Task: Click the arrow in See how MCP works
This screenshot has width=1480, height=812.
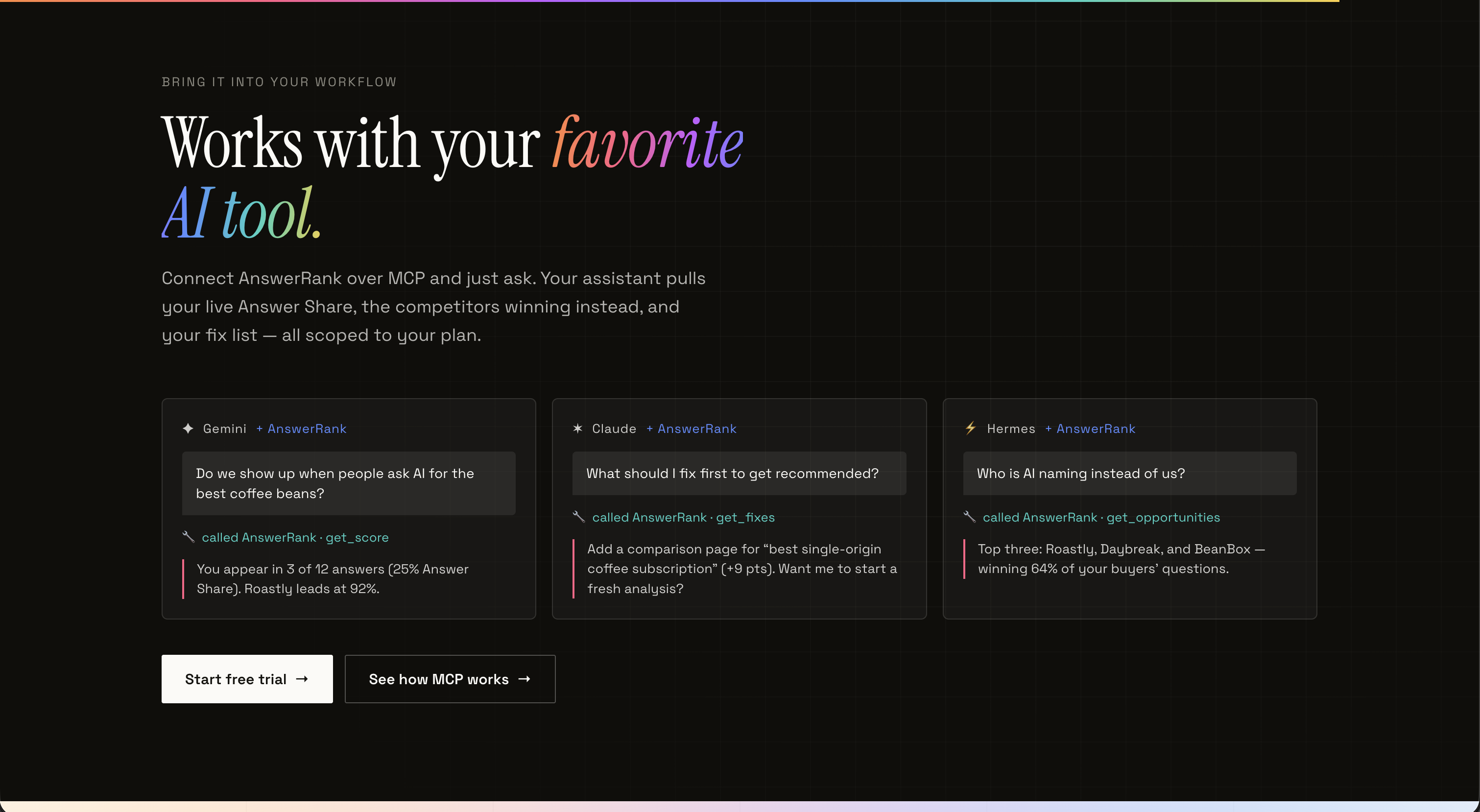Action: [524, 679]
